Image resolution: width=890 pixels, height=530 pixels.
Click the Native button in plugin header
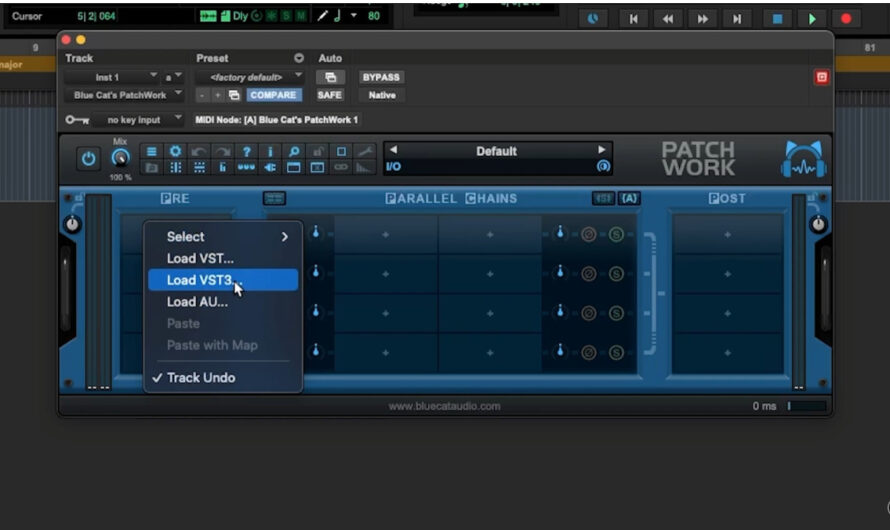pyautogui.click(x=382, y=95)
